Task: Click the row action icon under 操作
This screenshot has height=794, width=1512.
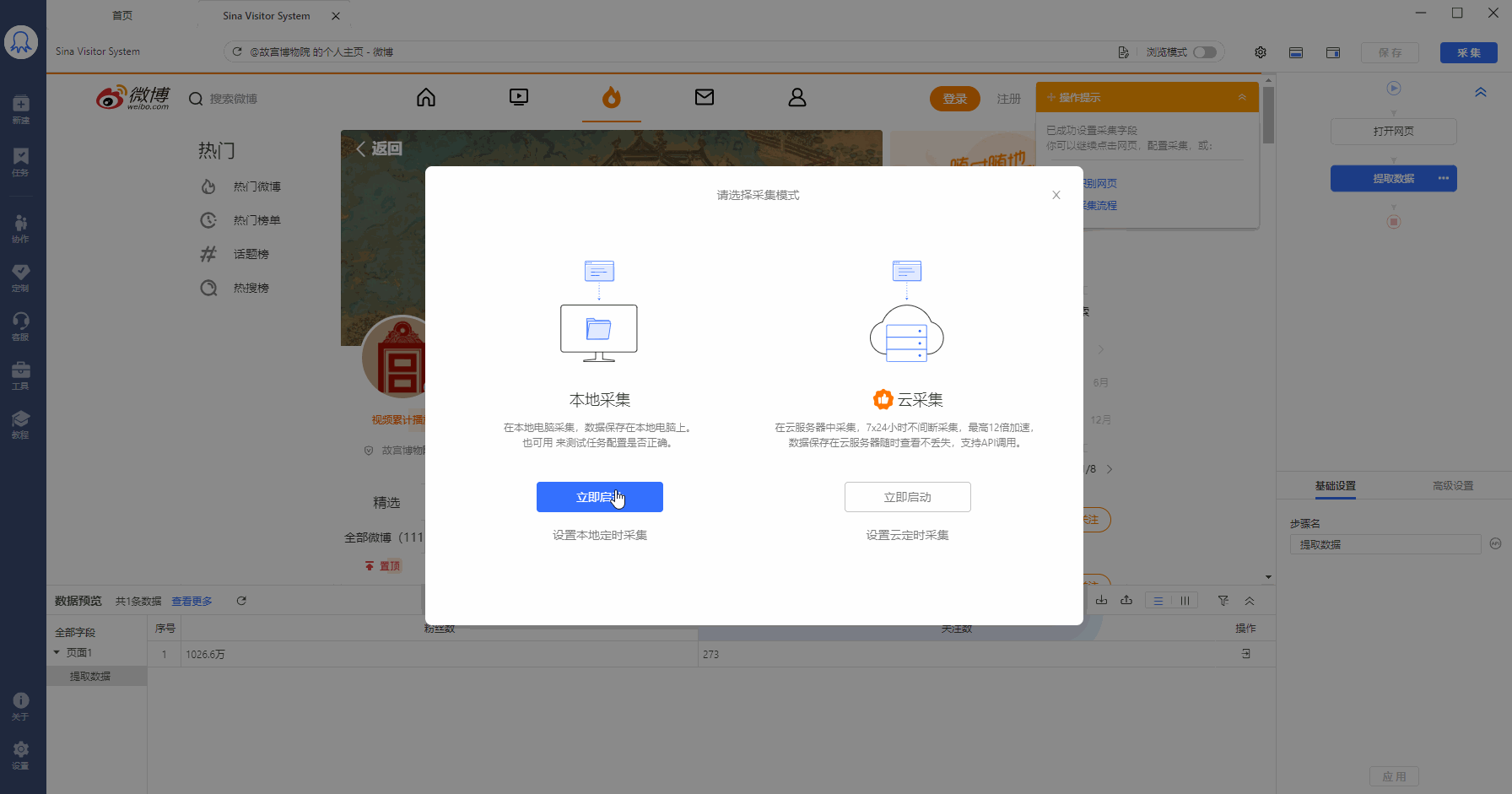Action: pyautogui.click(x=1246, y=654)
